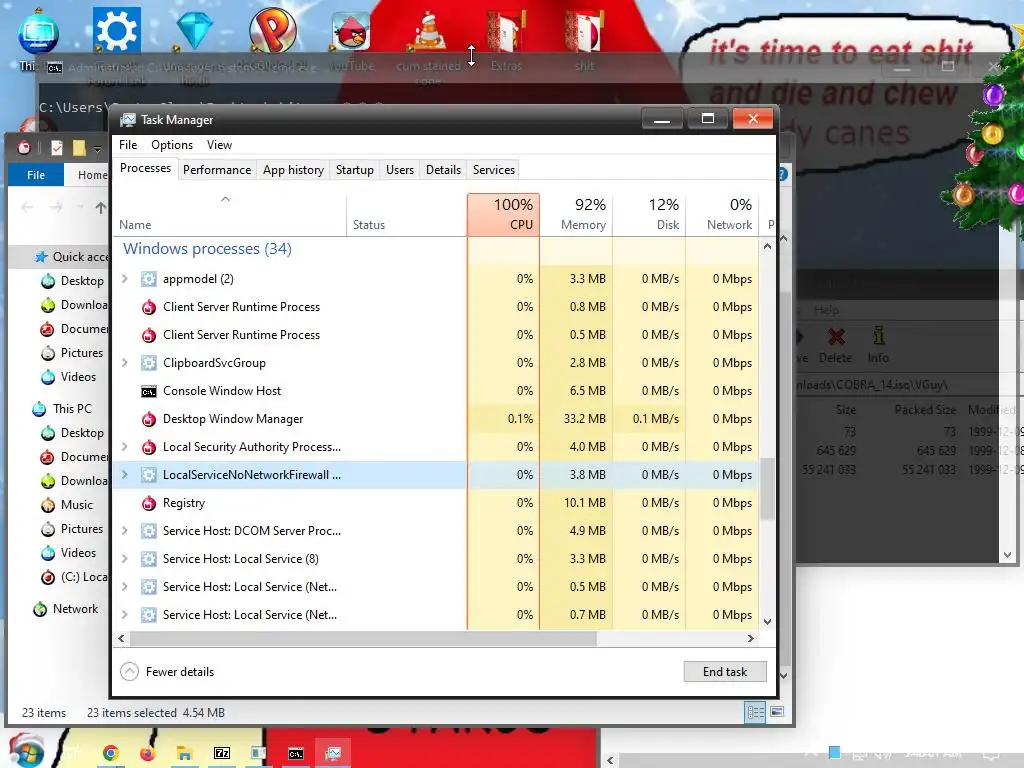Open Explorer's blue File tab
Screen dimensions: 1024x768
(36, 175)
